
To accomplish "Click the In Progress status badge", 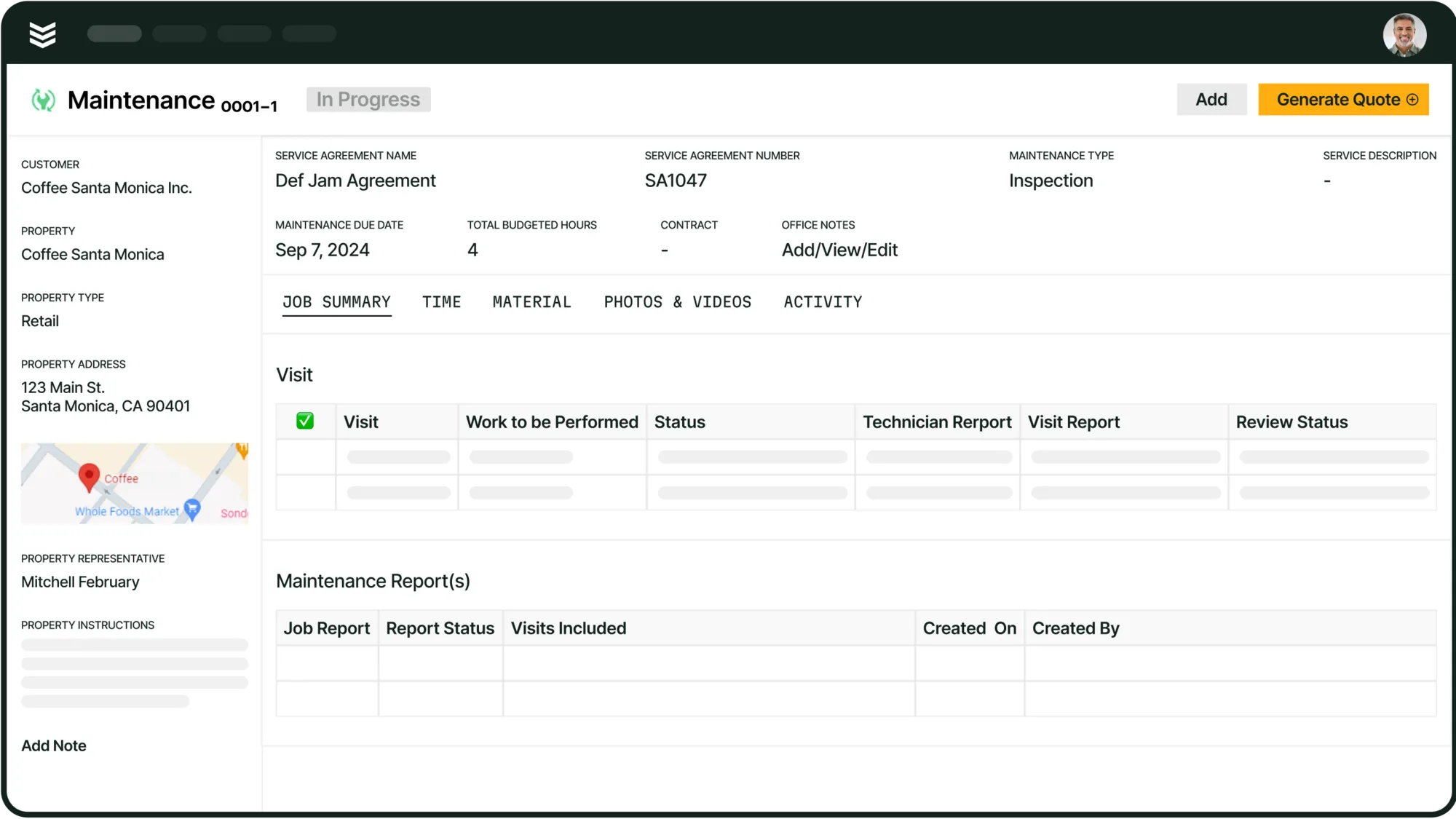I will coord(368,100).
